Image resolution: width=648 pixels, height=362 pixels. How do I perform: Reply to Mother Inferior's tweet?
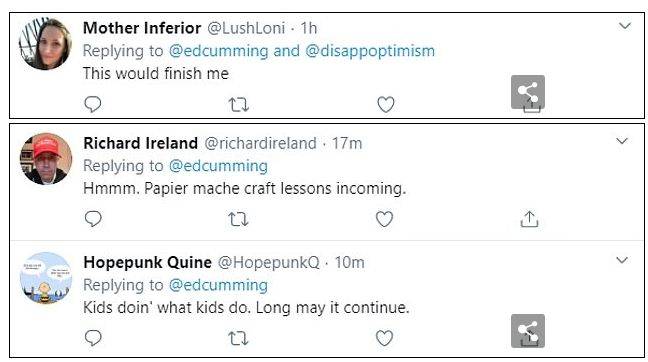pyautogui.click(x=93, y=104)
